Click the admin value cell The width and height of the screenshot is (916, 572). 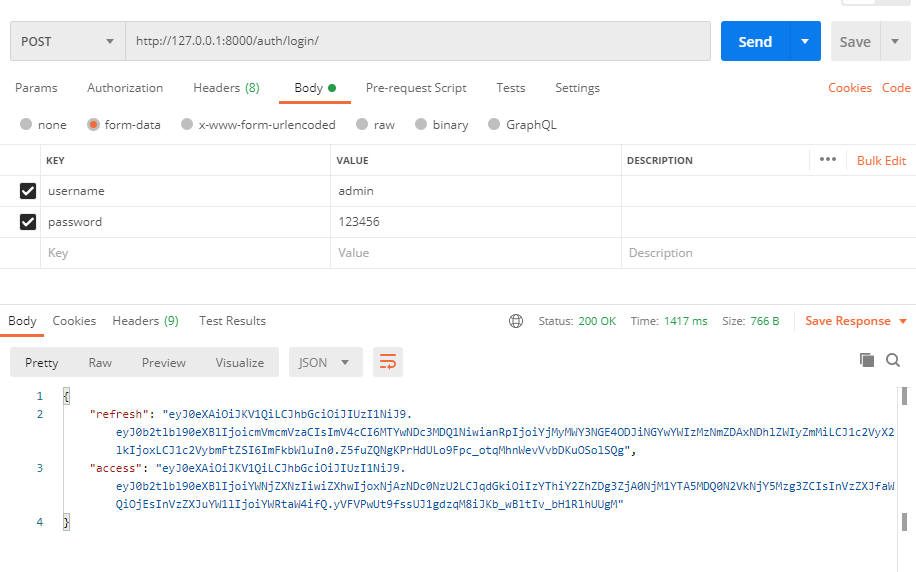tap(476, 191)
